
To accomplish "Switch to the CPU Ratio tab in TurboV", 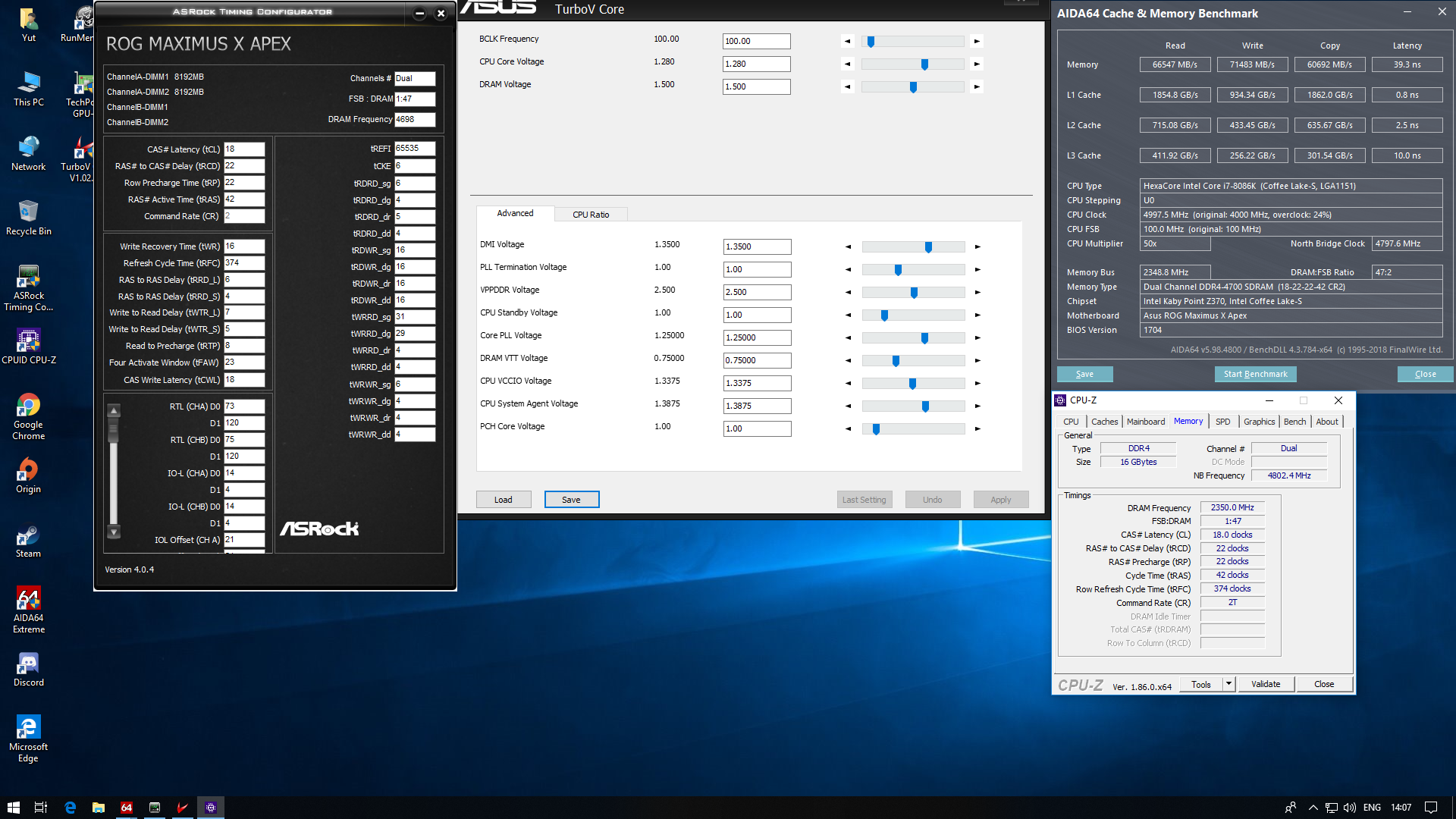I will tap(591, 215).
